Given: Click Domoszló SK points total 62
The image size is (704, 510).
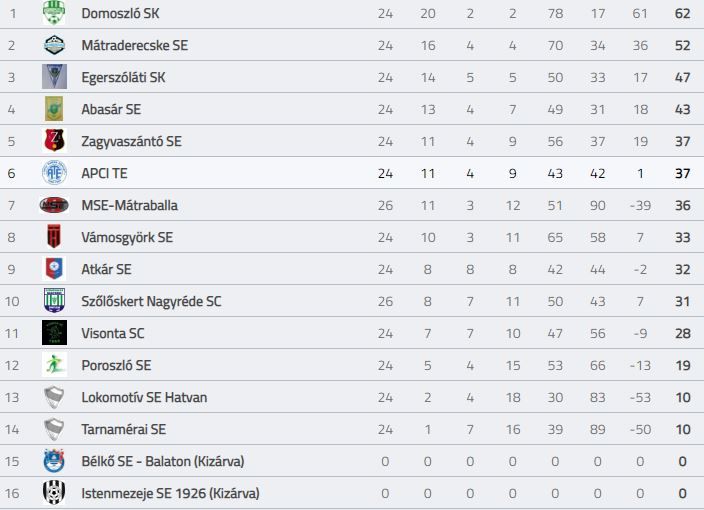Looking at the screenshot, I should (682, 13).
